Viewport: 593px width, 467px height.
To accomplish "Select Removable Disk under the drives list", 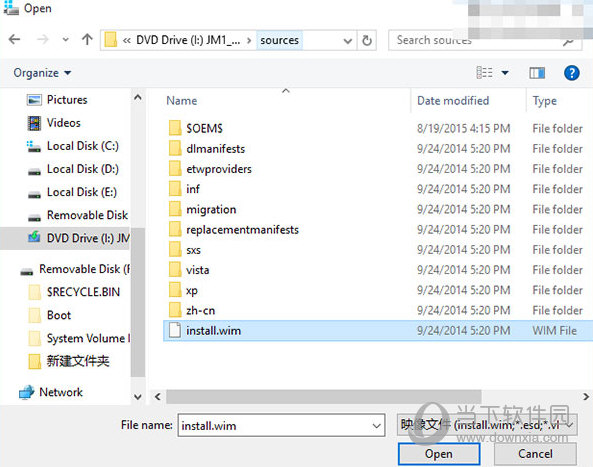I will pos(87,215).
